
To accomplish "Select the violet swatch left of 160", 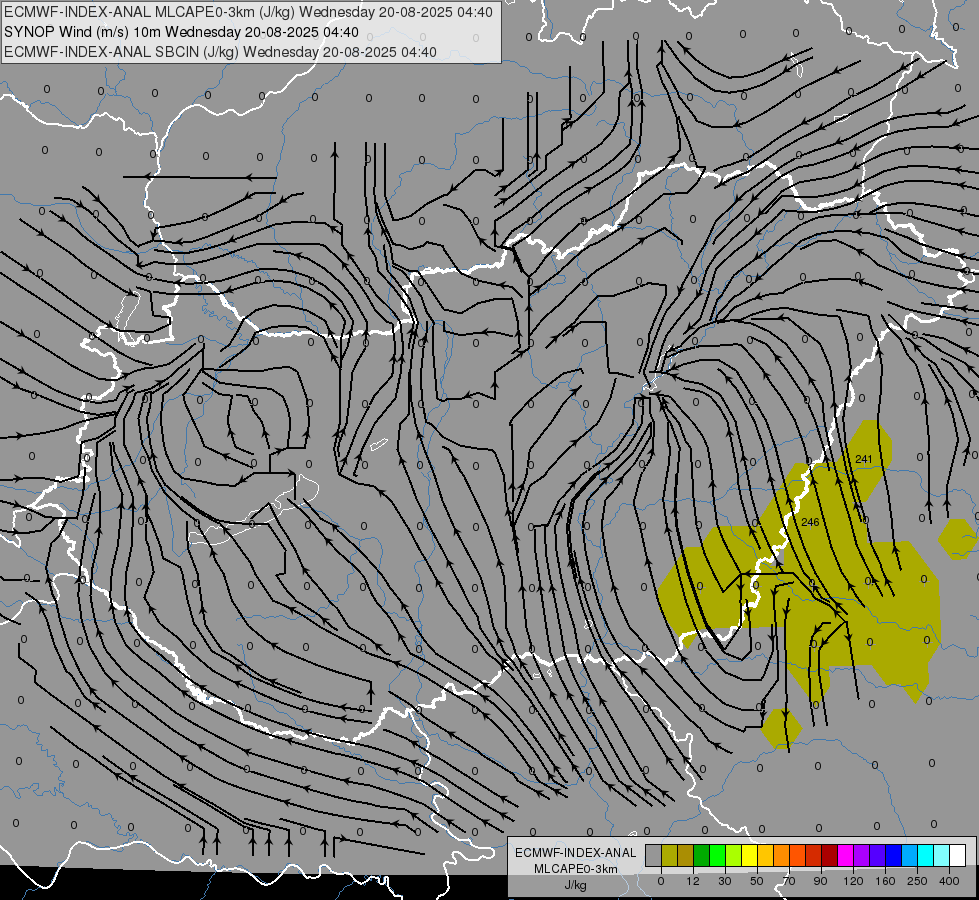I will tap(878, 855).
